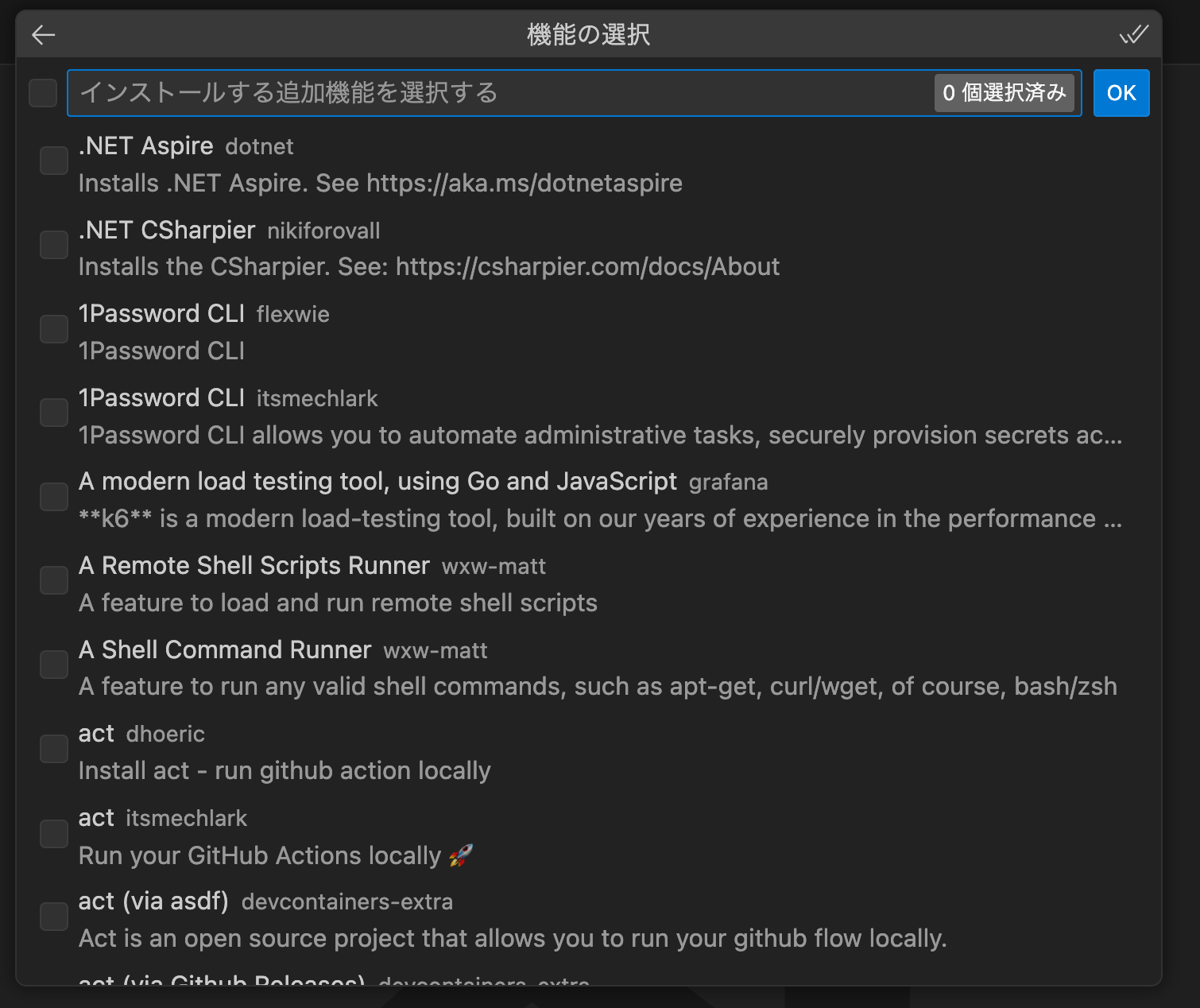Viewport: 1200px width, 1008px height.
Task: Check the .NET CSharpier feature
Action: [54, 245]
